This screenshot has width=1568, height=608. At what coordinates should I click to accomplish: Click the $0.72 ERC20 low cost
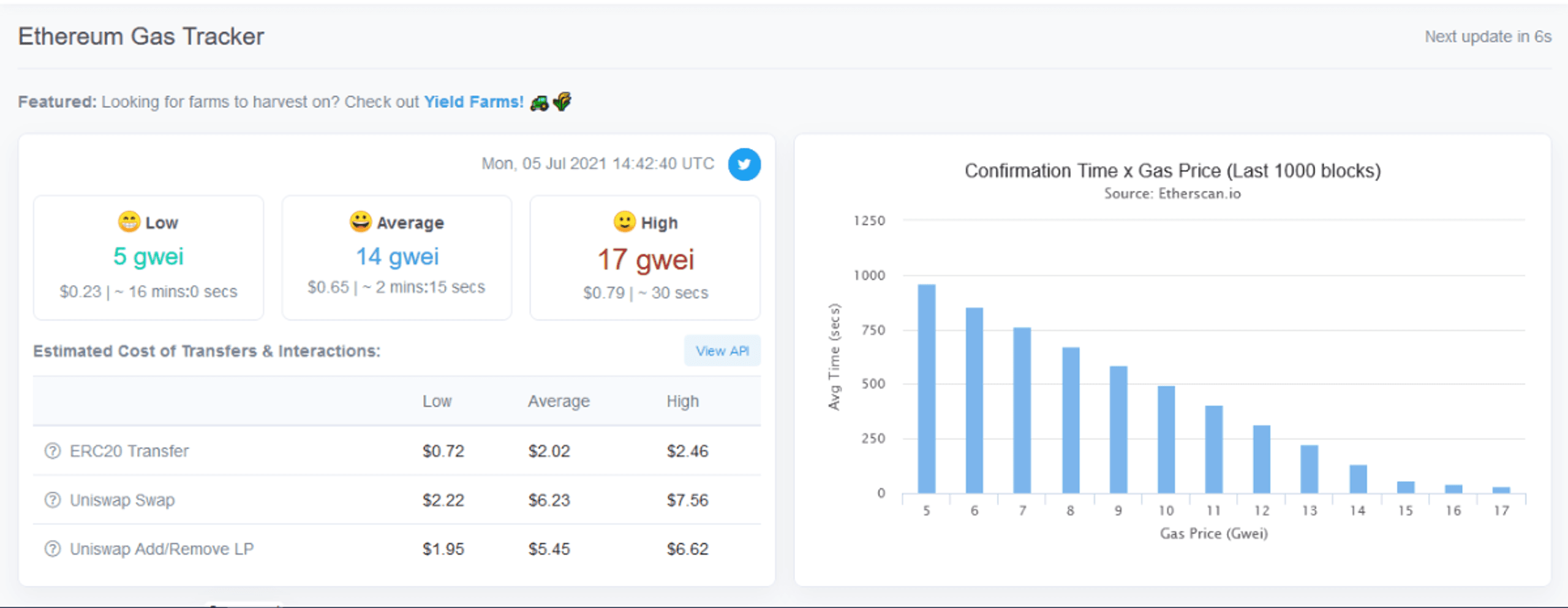point(443,451)
